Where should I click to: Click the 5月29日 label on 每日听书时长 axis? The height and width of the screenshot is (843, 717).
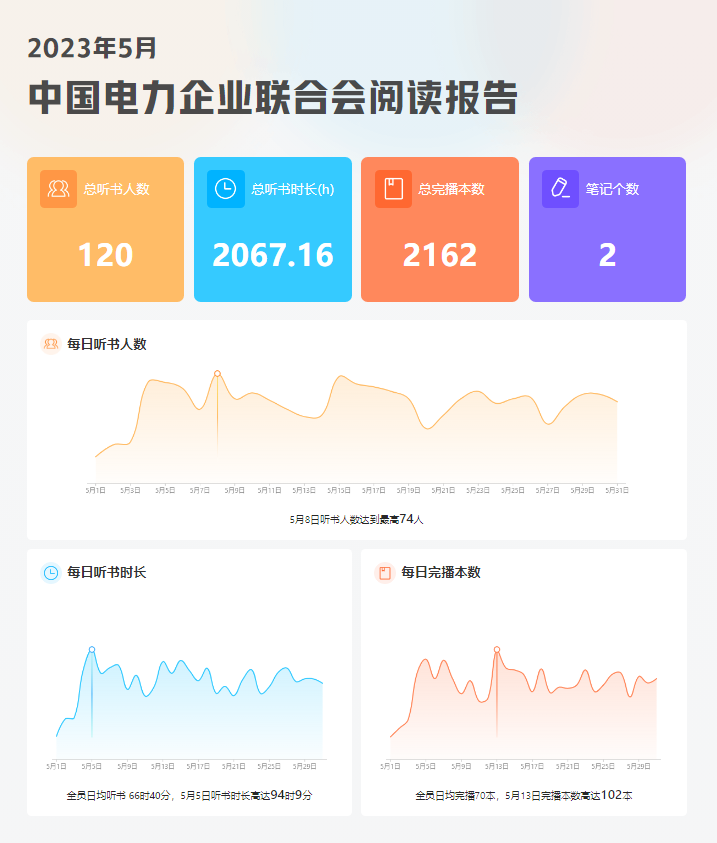click(x=305, y=766)
